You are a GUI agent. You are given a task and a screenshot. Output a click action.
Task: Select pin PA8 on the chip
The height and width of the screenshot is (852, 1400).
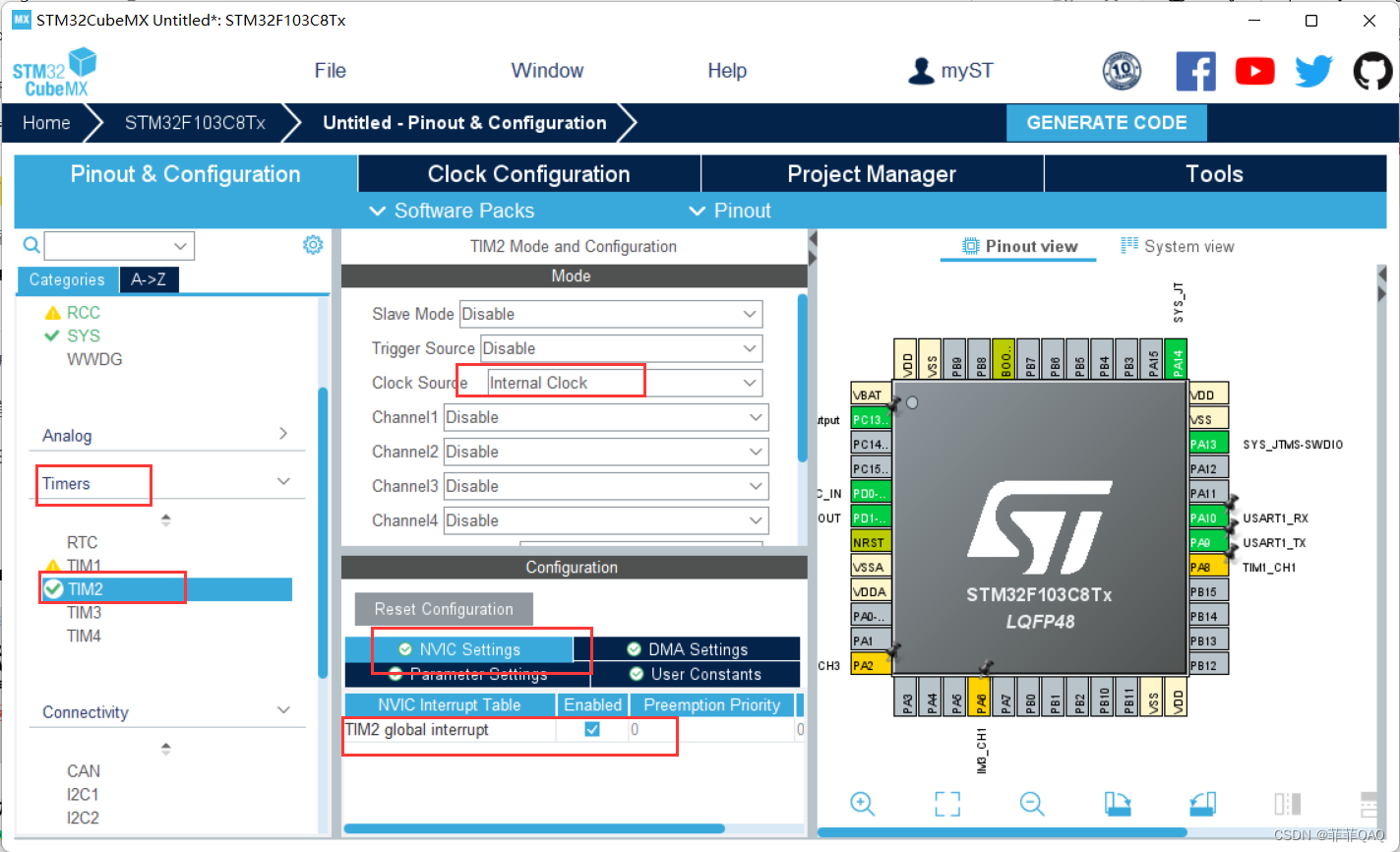pos(1208,567)
